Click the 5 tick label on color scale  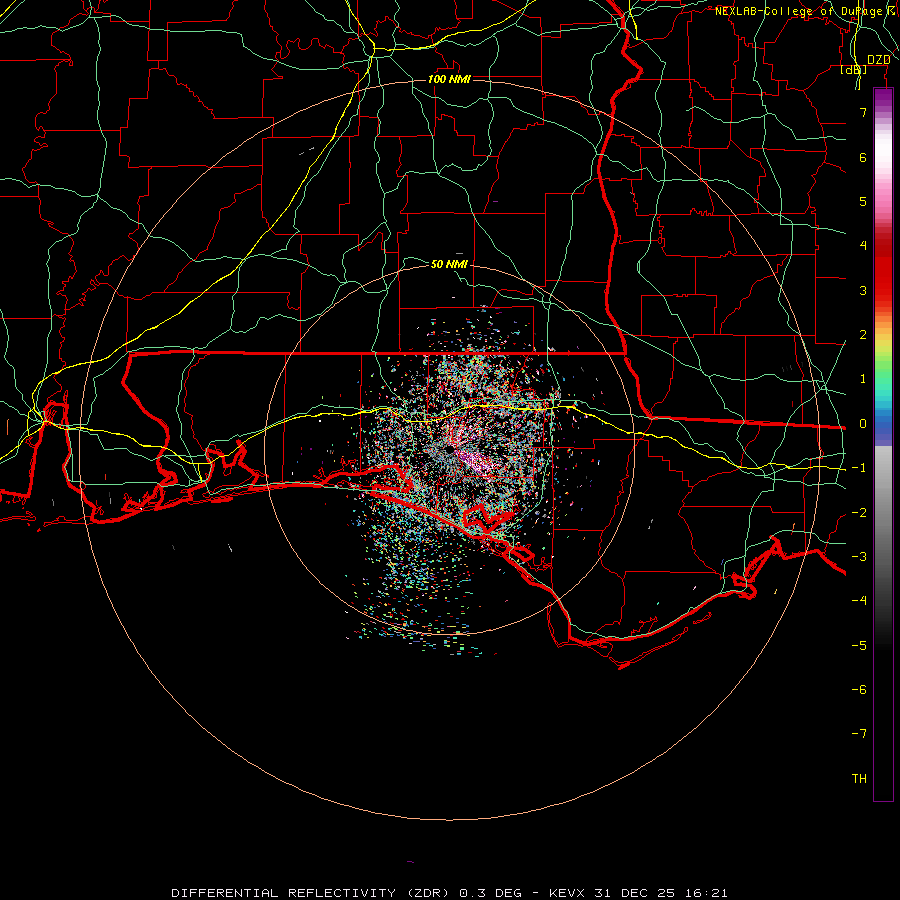[863, 201]
